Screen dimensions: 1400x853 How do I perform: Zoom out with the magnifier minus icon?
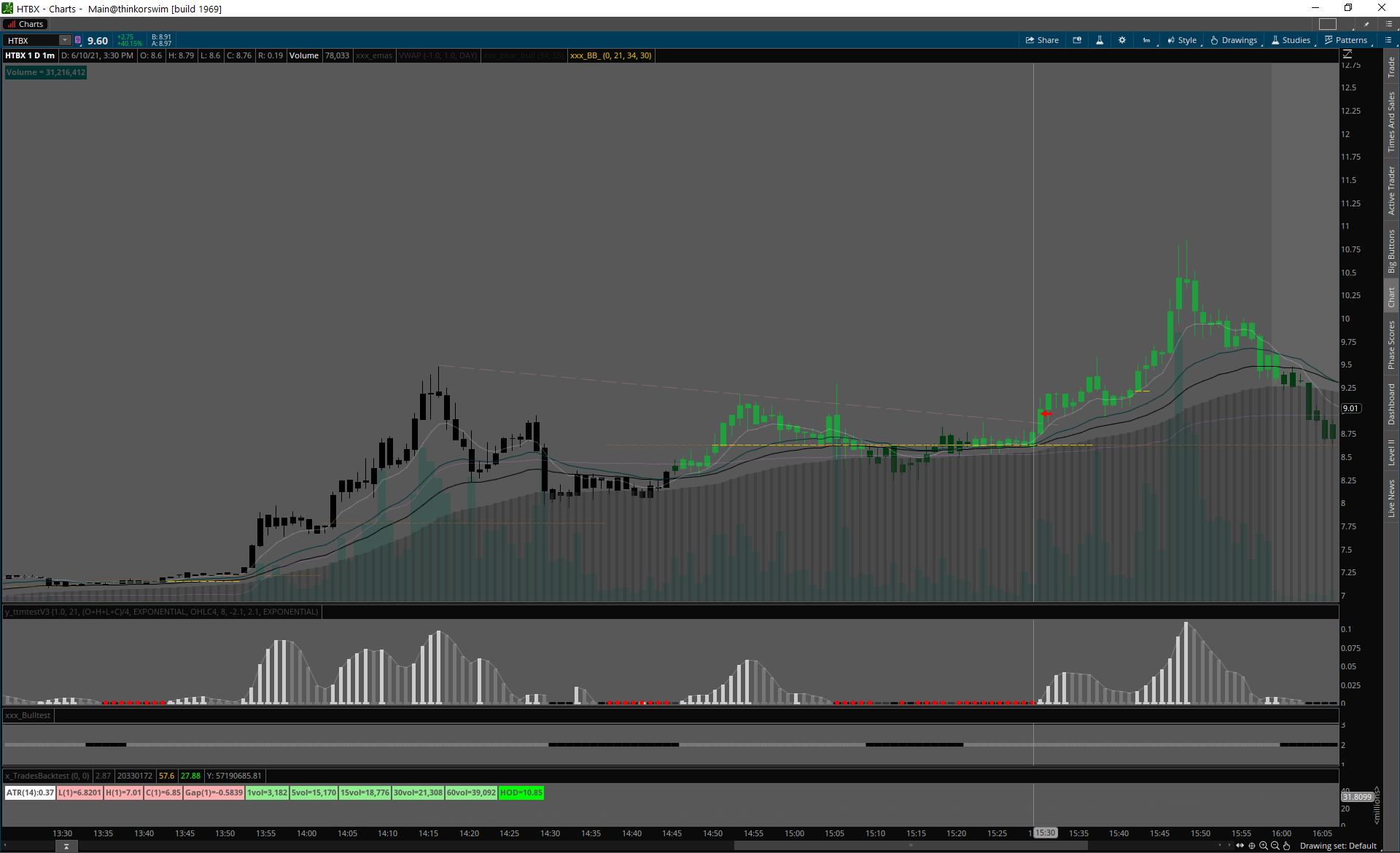pyautogui.click(x=1275, y=846)
